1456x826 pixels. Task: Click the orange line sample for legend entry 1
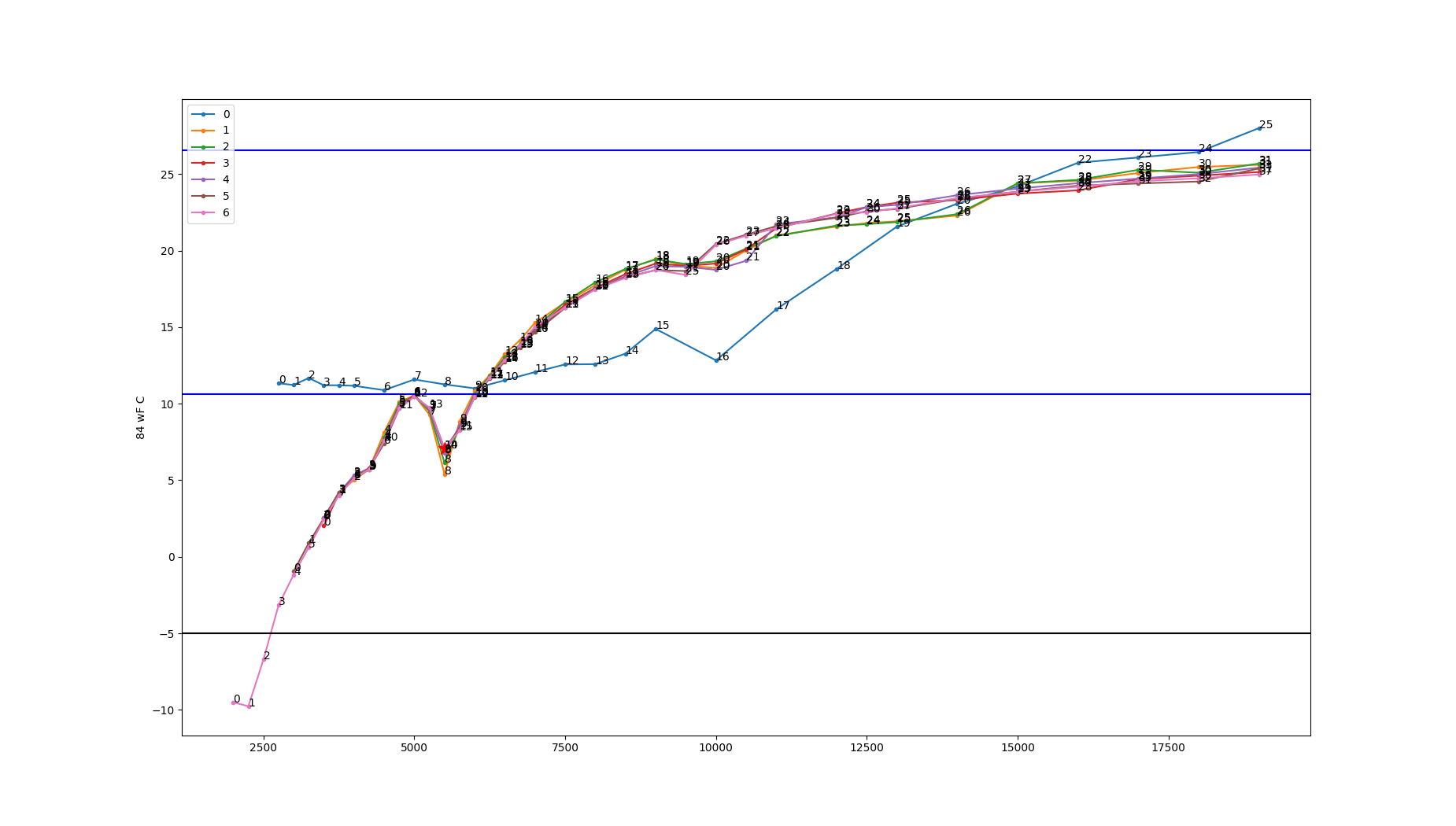point(203,131)
